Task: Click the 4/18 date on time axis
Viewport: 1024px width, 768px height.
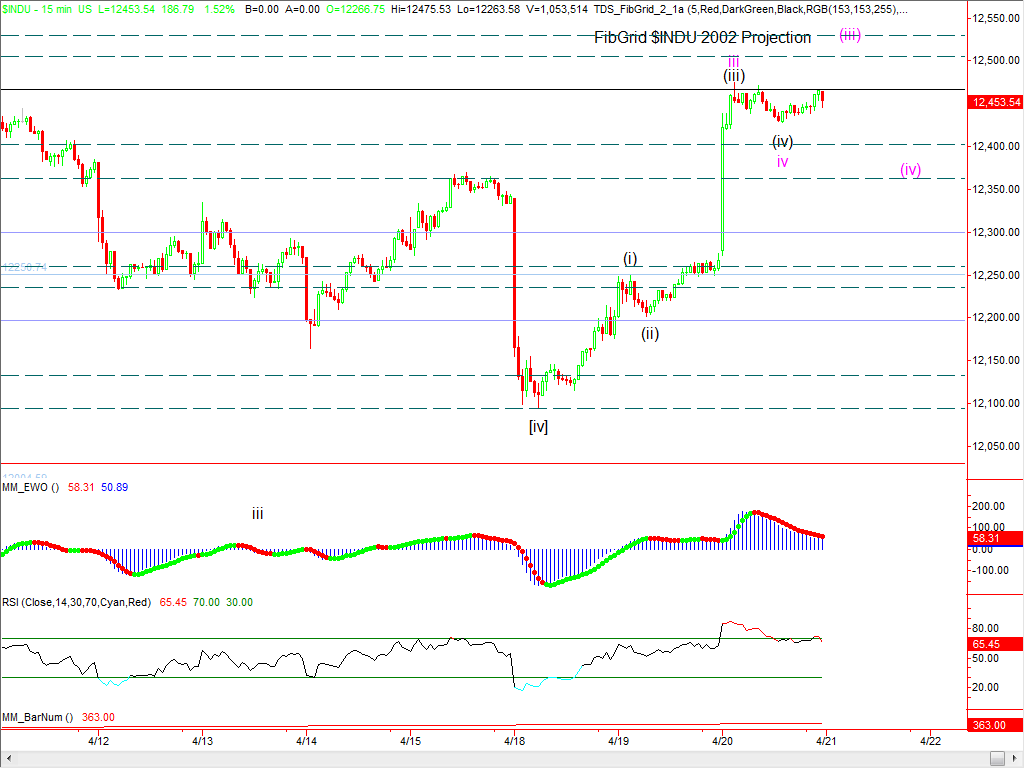Action: 515,742
